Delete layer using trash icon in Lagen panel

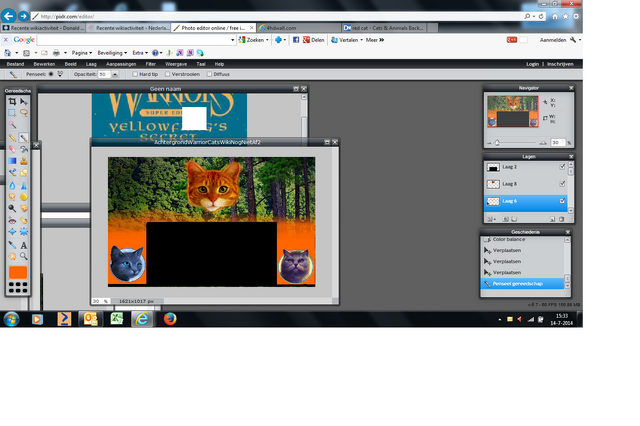pos(561,219)
